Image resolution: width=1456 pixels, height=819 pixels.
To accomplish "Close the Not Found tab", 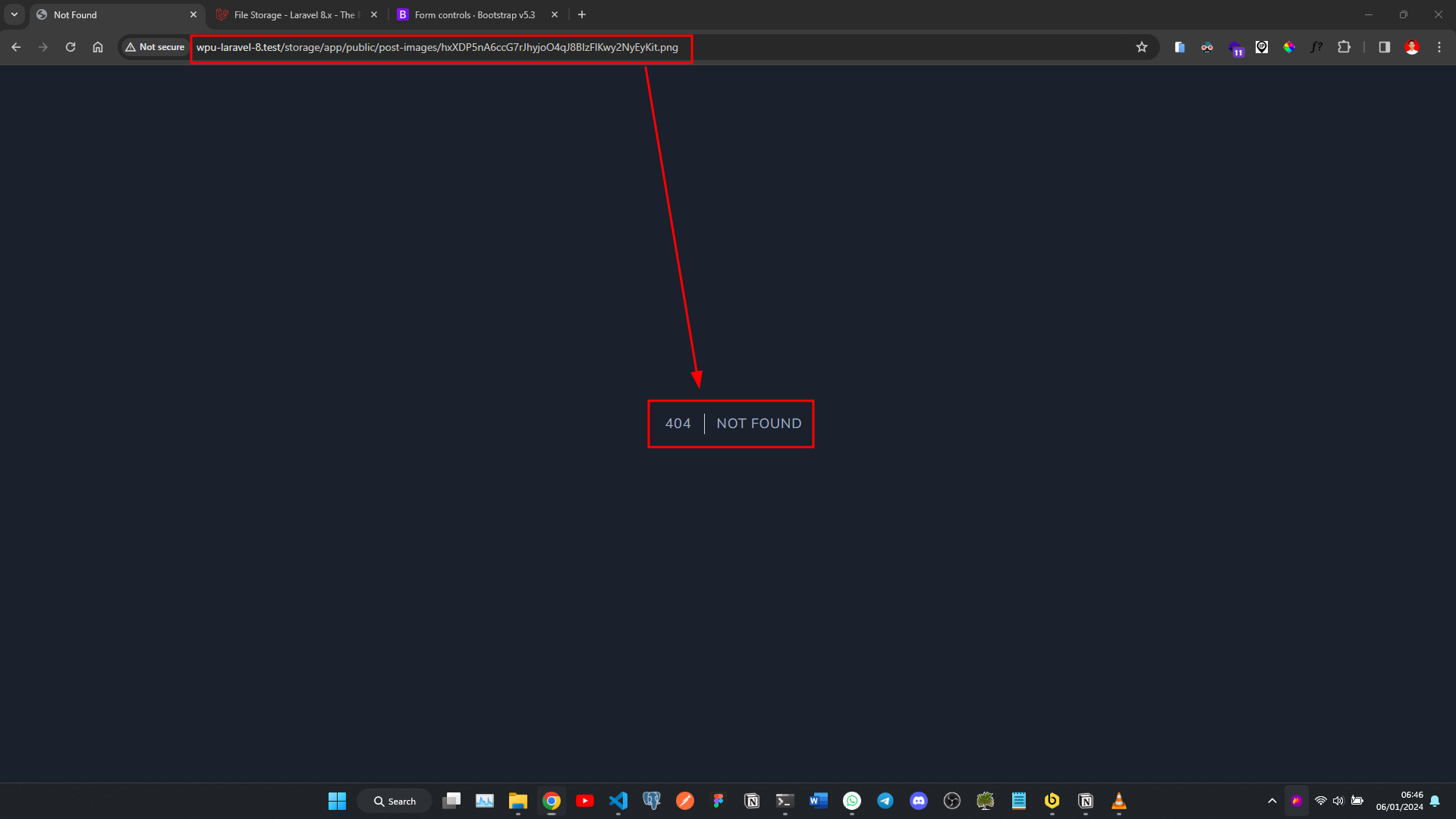I will point(193,14).
